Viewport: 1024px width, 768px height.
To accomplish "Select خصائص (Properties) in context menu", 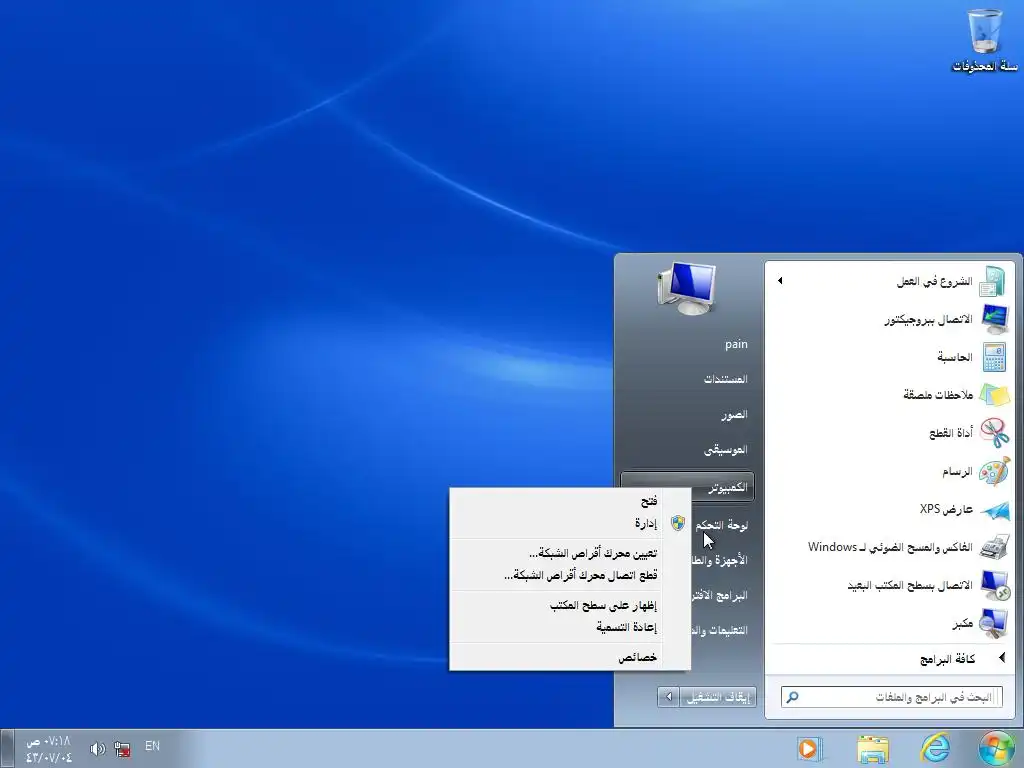I will (x=569, y=658).
